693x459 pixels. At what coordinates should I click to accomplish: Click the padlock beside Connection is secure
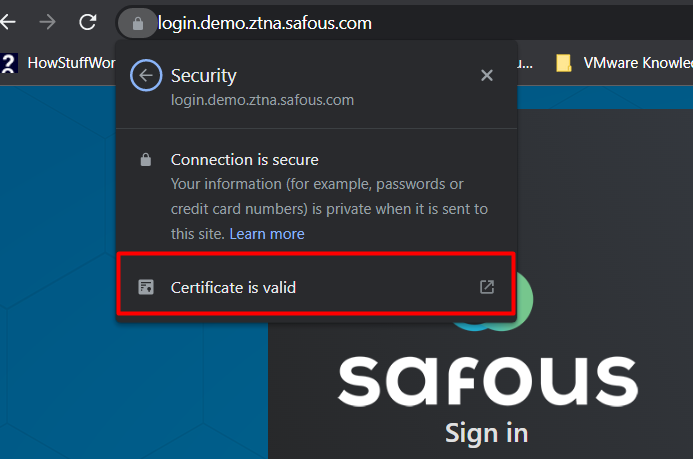point(146,160)
